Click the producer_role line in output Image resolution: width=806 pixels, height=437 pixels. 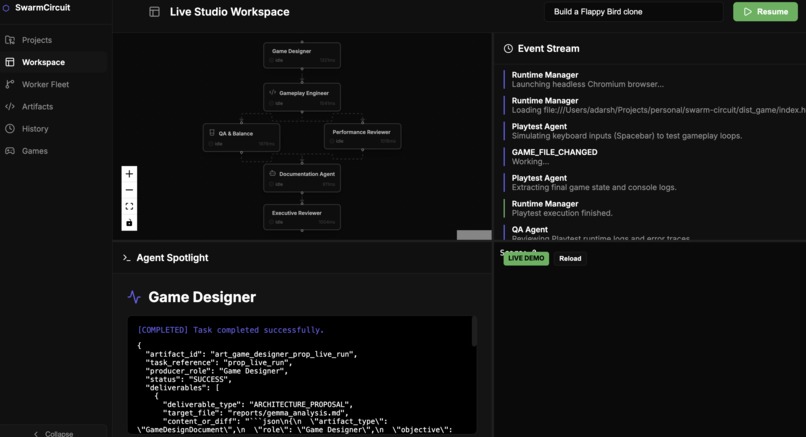point(217,371)
